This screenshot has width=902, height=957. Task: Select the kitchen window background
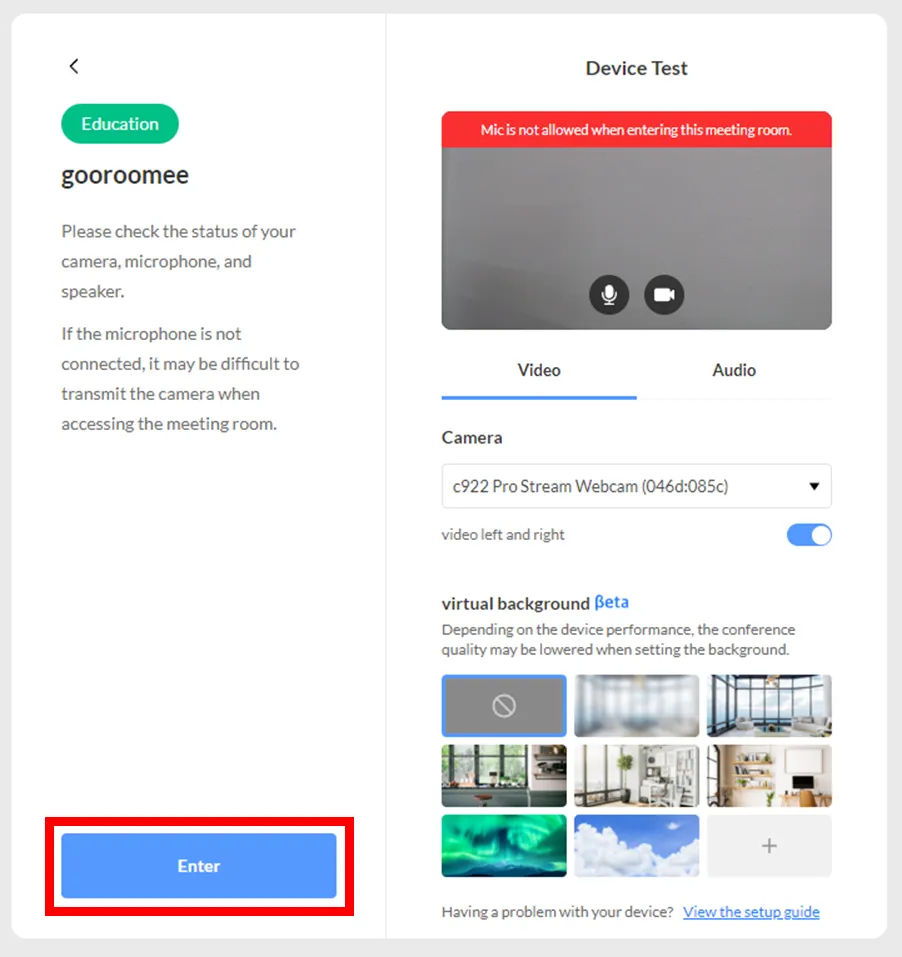pyautogui.click(x=504, y=775)
